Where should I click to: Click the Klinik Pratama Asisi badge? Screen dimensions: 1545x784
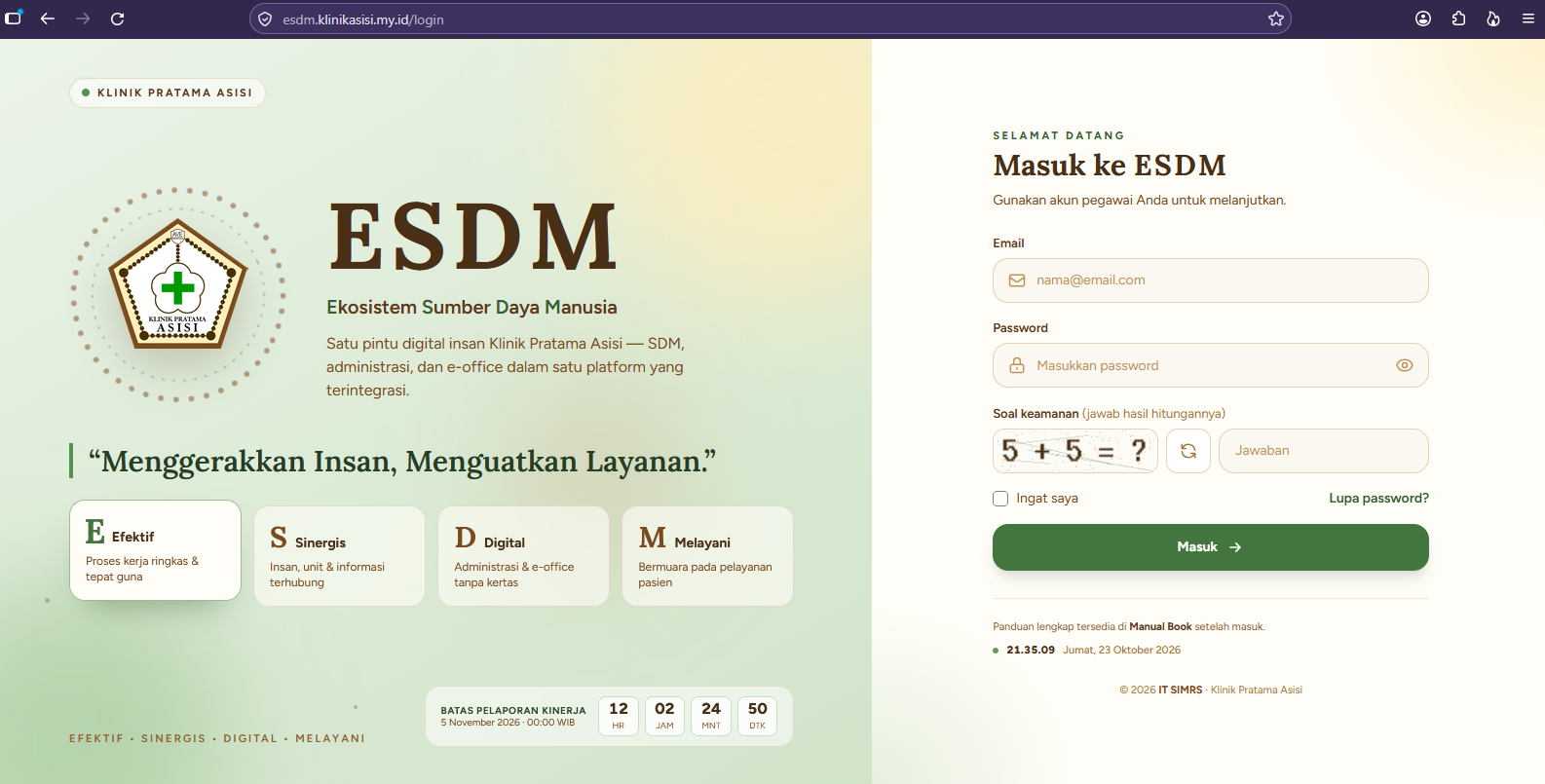click(x=168, y=93)
